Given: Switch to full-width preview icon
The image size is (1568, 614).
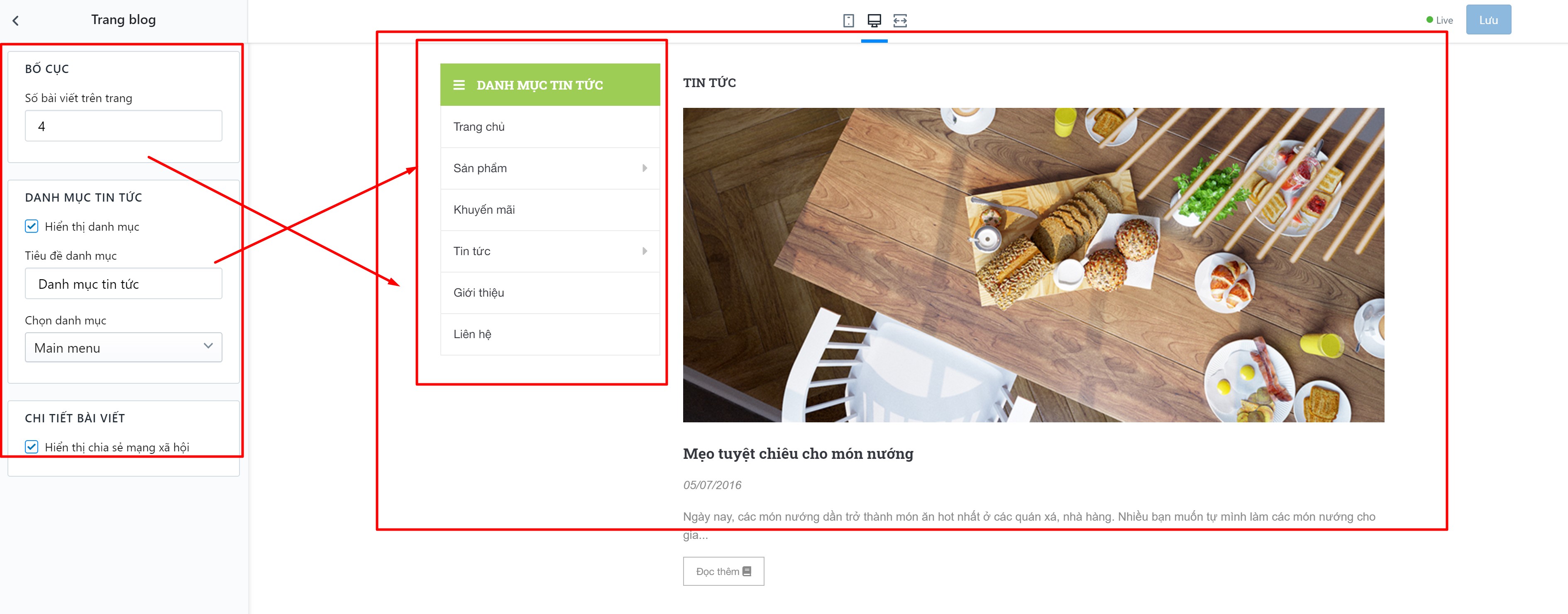Looking at the screenshot, I should (x=900, y=21).
